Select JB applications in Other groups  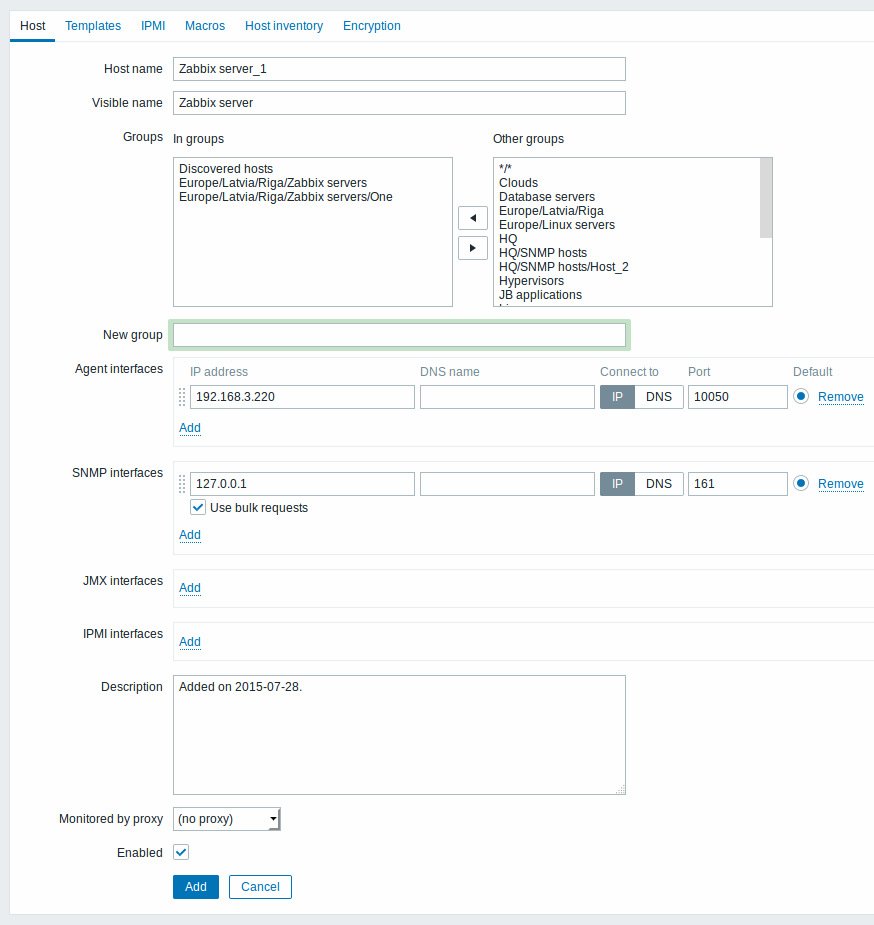coord(540,295)
